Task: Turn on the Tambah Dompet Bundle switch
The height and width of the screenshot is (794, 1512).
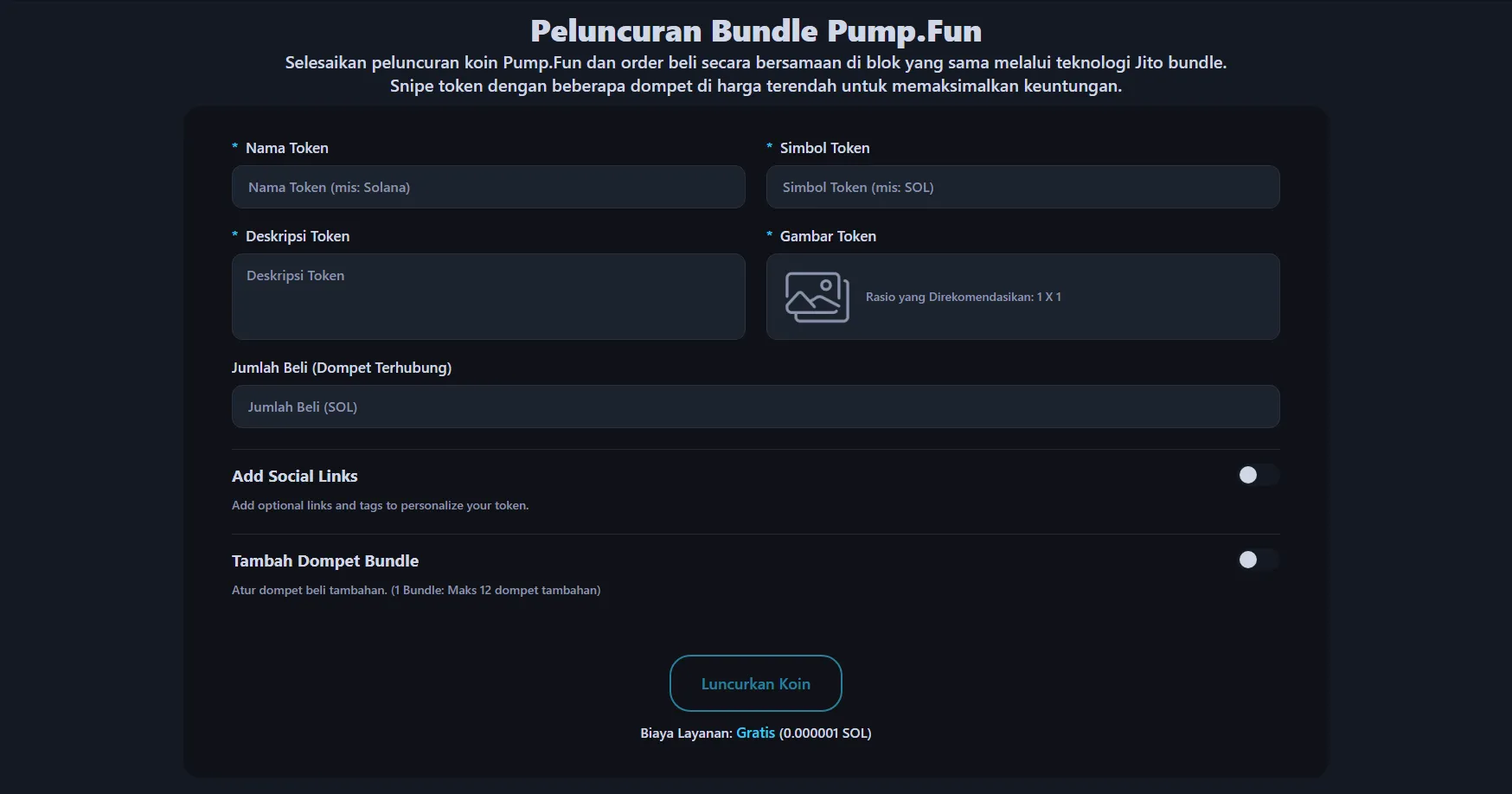Action: coord(1257,560)
